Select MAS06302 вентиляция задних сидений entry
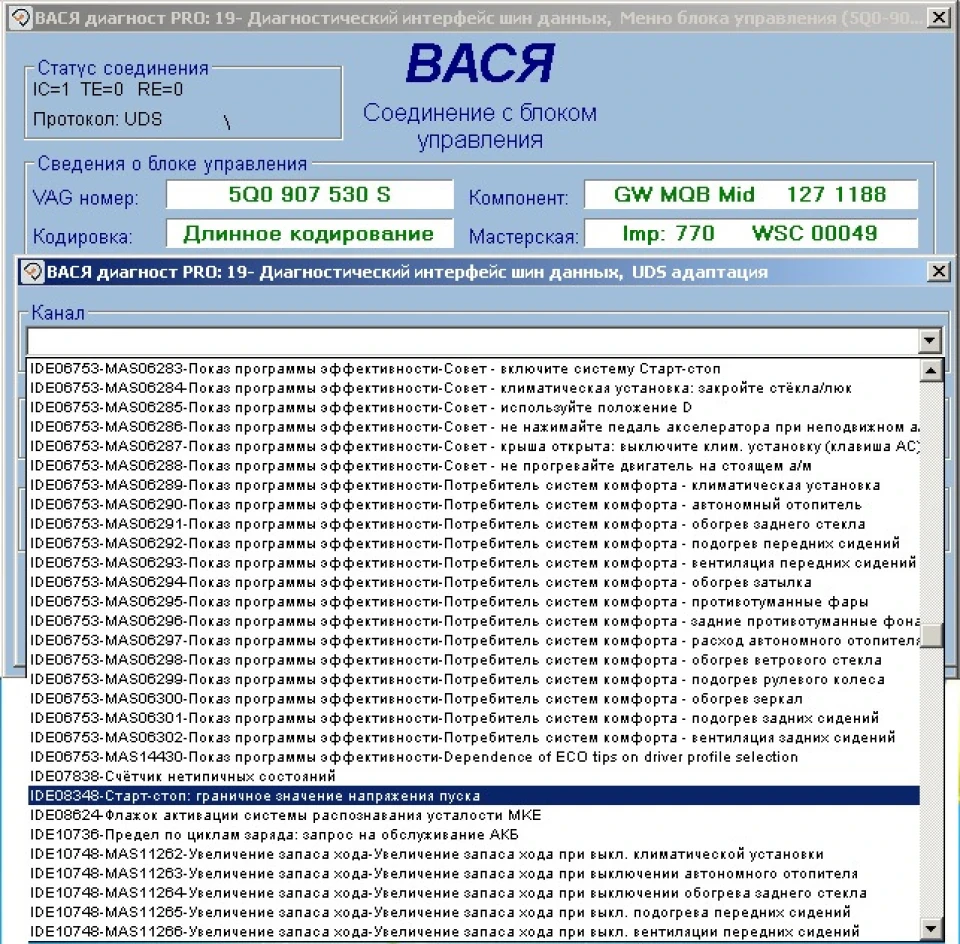 click(x=473, y=738)
